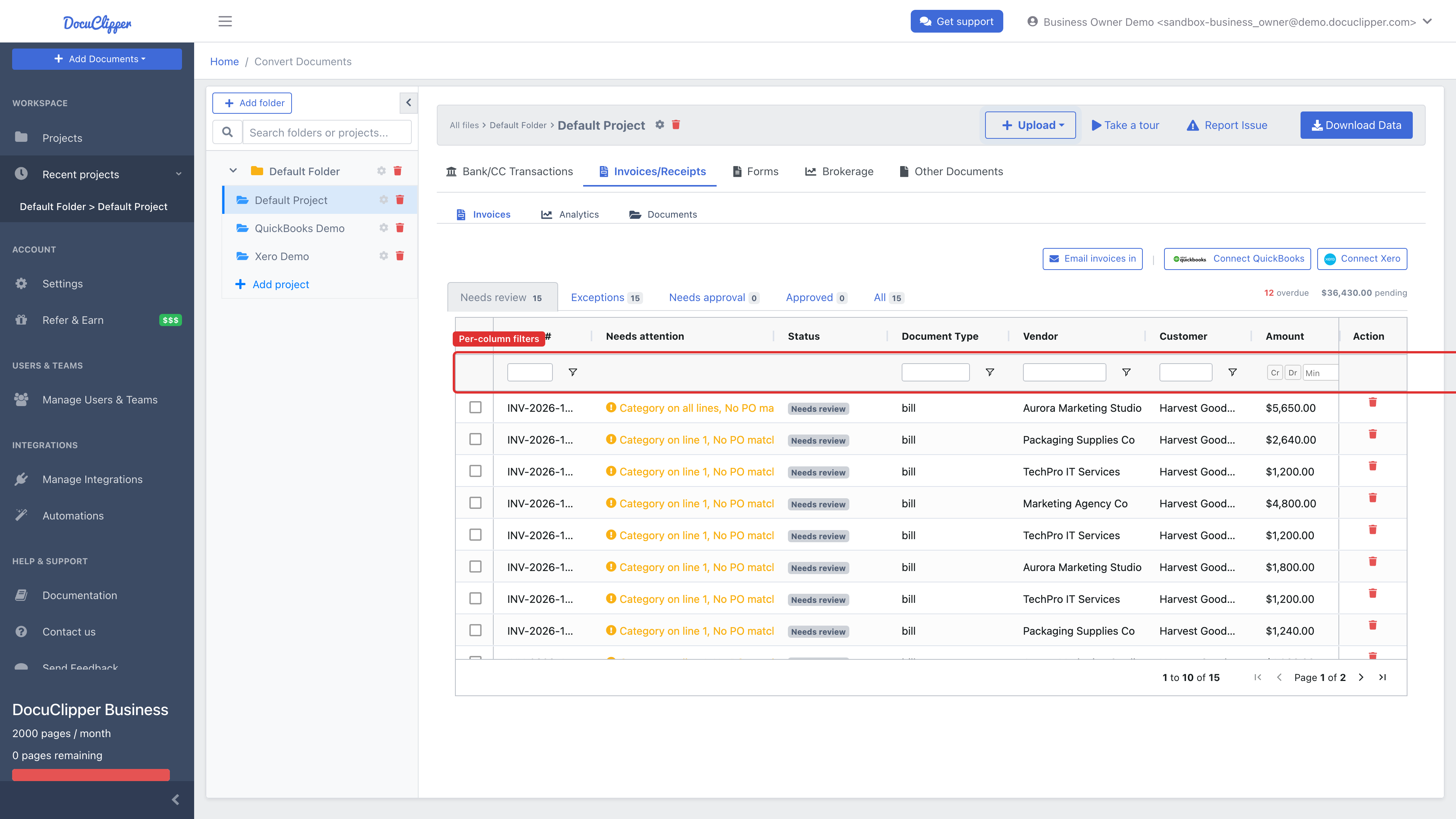Click Xero Demo project gear icon

click(x=384, y=256)
